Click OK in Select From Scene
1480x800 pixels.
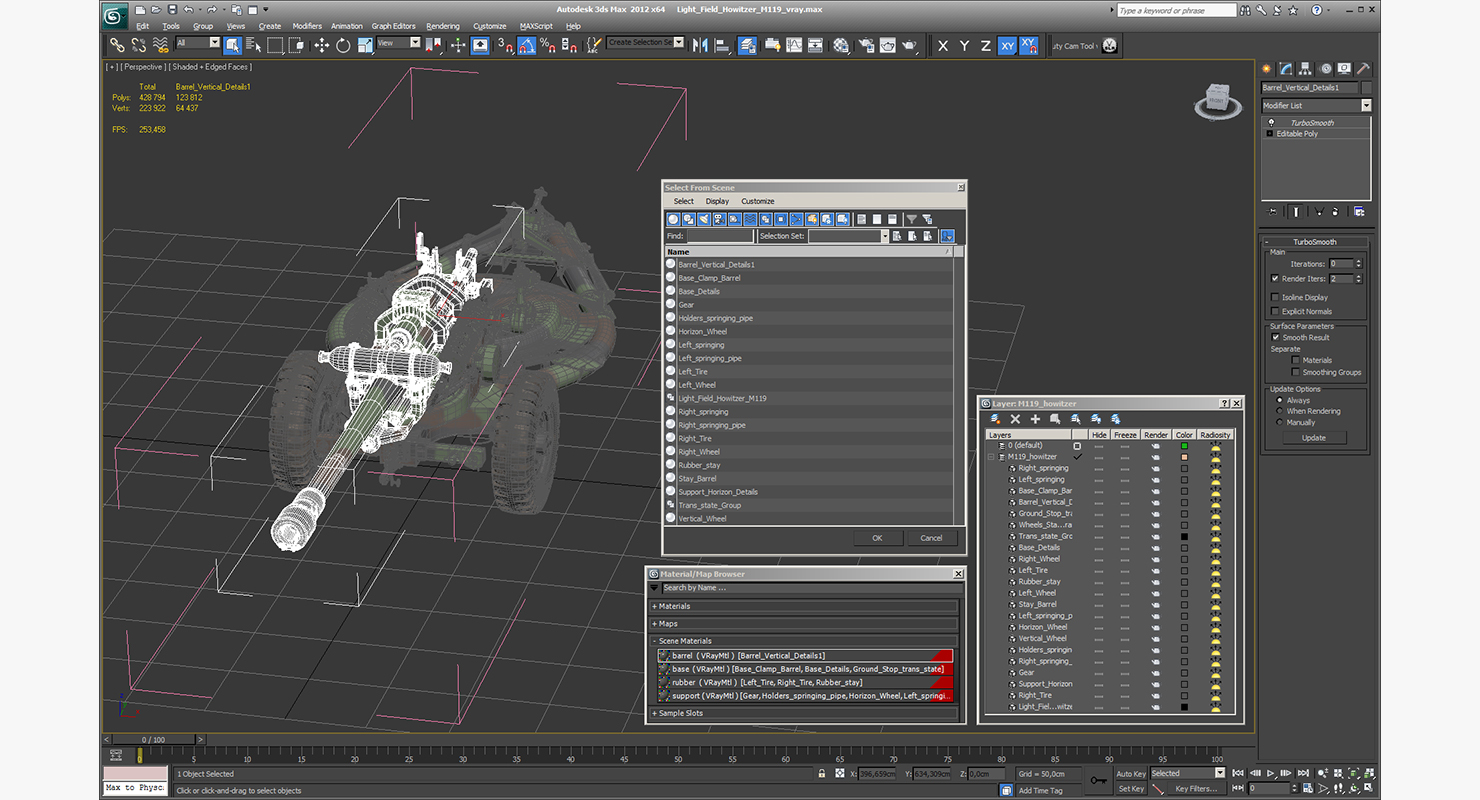click(x=877, y=538)
